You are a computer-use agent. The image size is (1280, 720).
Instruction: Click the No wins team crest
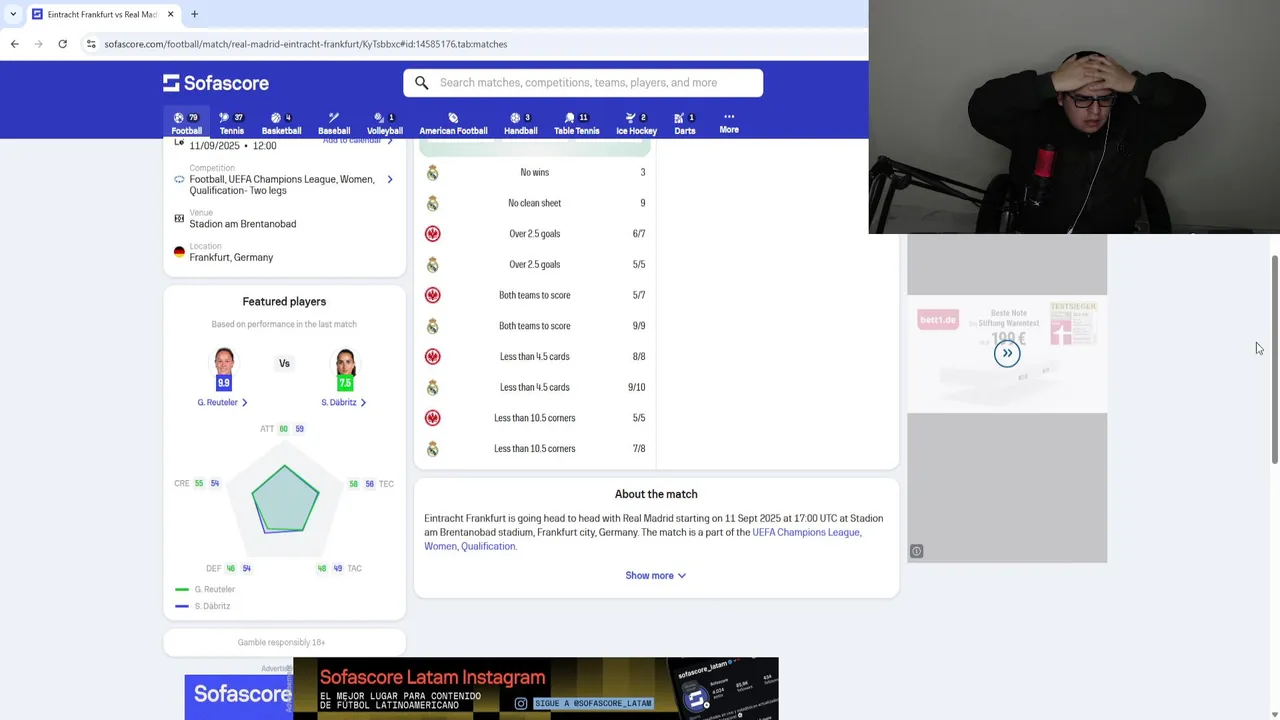[433, 173]
